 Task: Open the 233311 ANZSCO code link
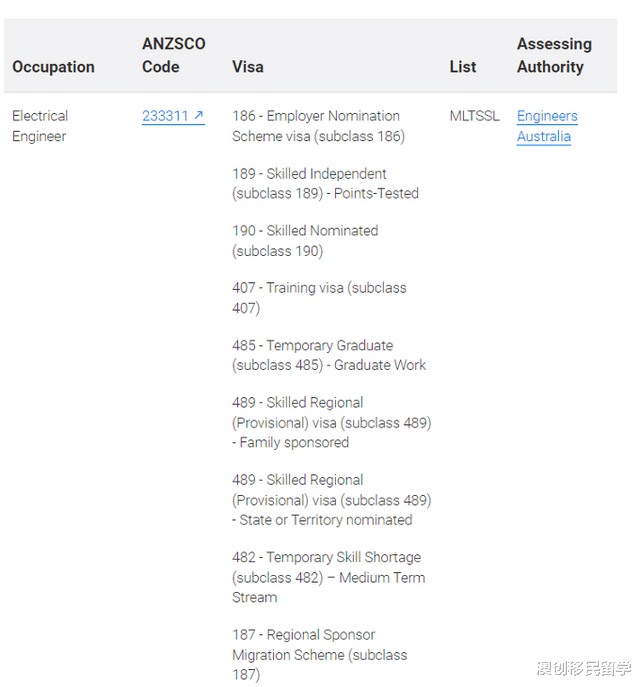(x=166, y=116)
